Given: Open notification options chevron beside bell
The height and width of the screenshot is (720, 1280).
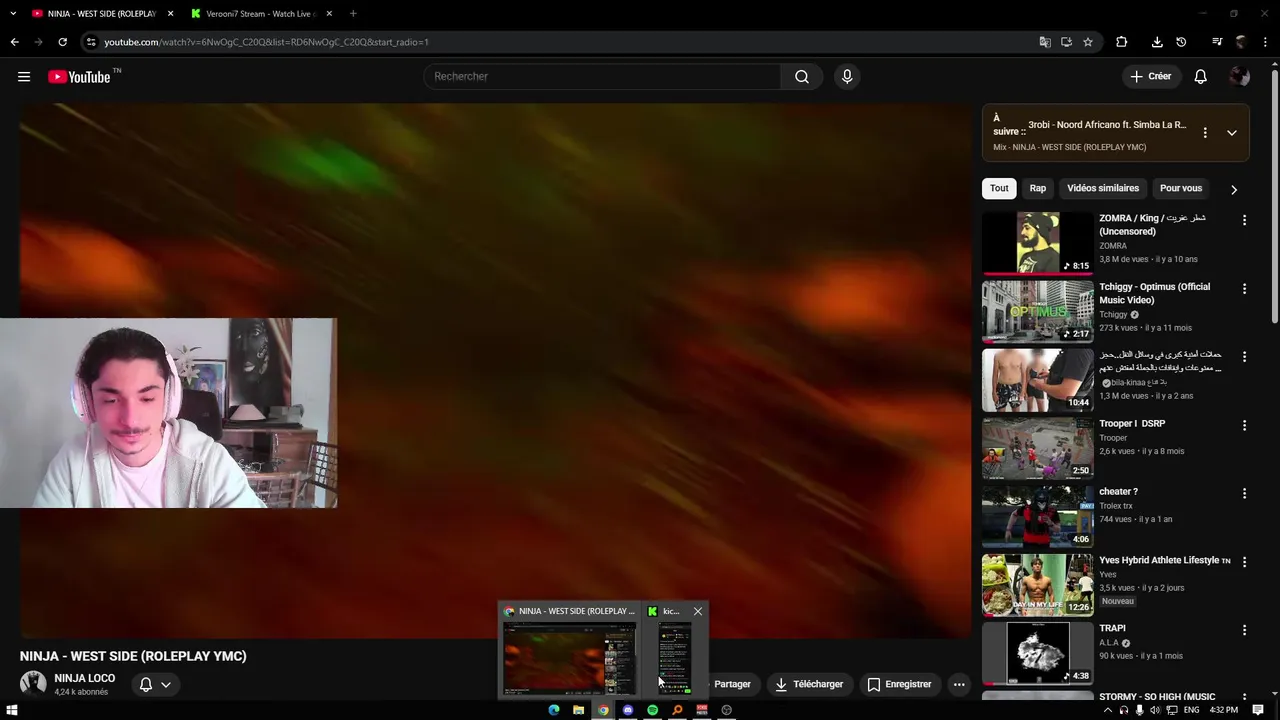Looking at the screenshot, I should pos(166,684).
